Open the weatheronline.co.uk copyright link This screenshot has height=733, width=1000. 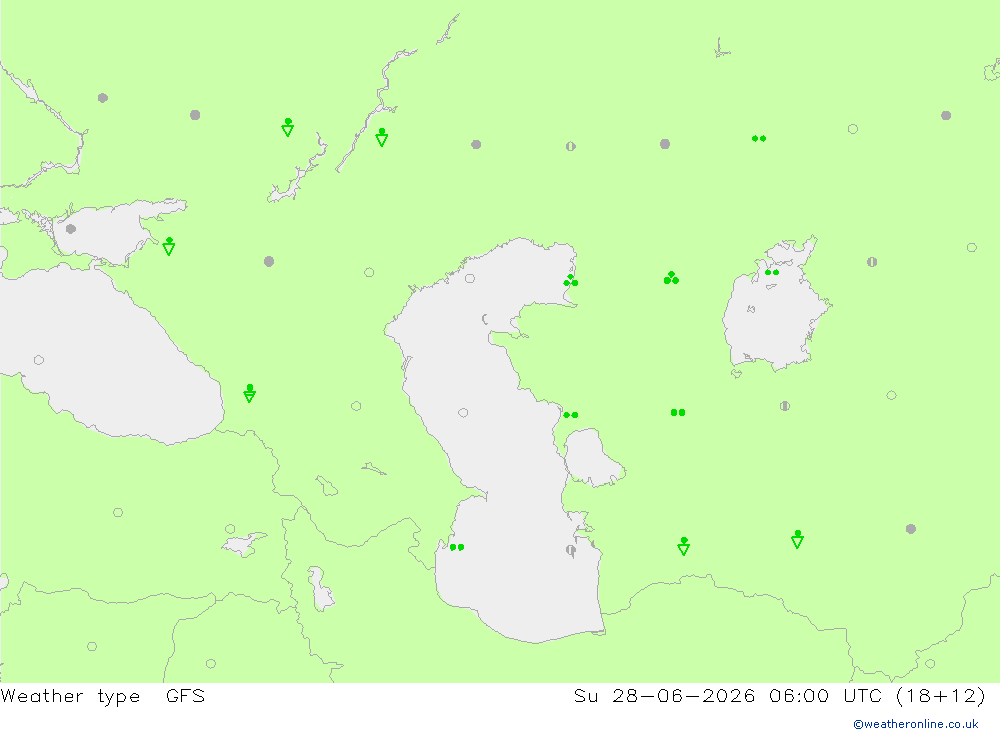coord(915,724)
